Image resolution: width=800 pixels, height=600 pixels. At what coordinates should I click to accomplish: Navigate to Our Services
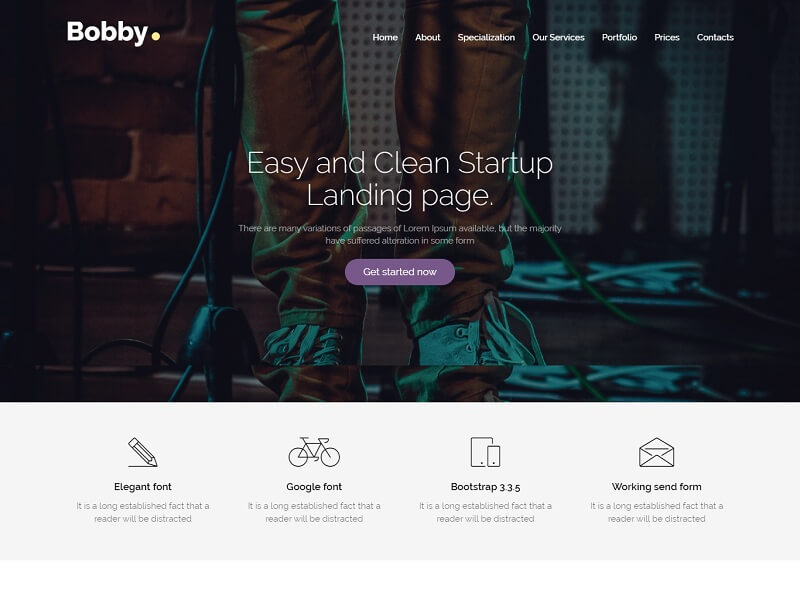(558, 37)
